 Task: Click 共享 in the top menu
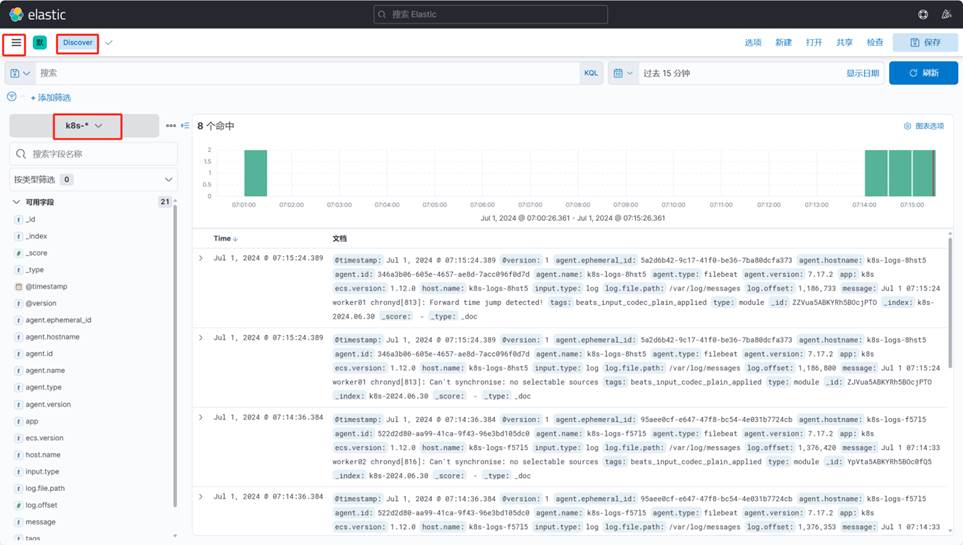(844, 42)
